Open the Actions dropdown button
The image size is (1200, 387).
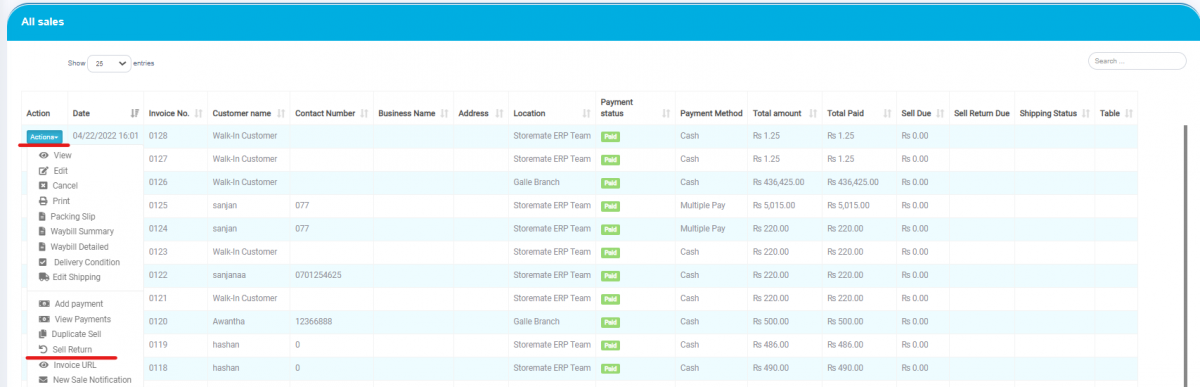coord(44,136)
